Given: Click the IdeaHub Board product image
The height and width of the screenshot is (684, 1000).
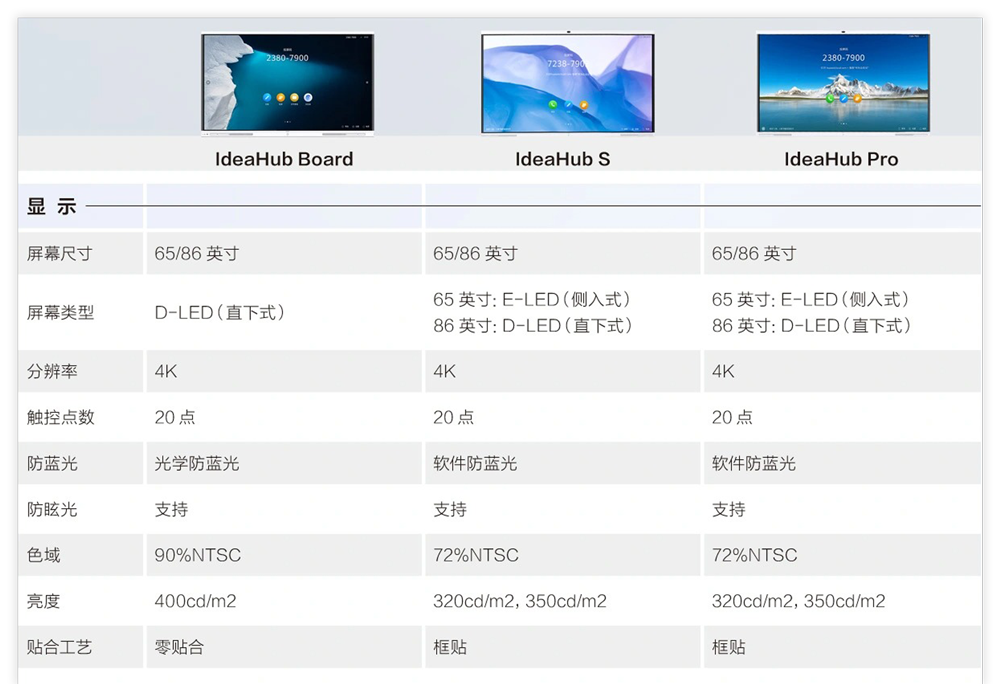Looking at the screenshot, I should pos(288,84).
